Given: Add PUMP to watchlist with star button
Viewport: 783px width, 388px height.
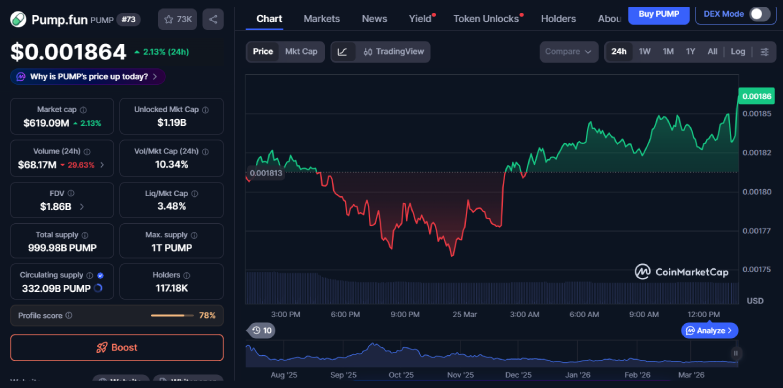Looking at the screenshot, I should [177, 19].
